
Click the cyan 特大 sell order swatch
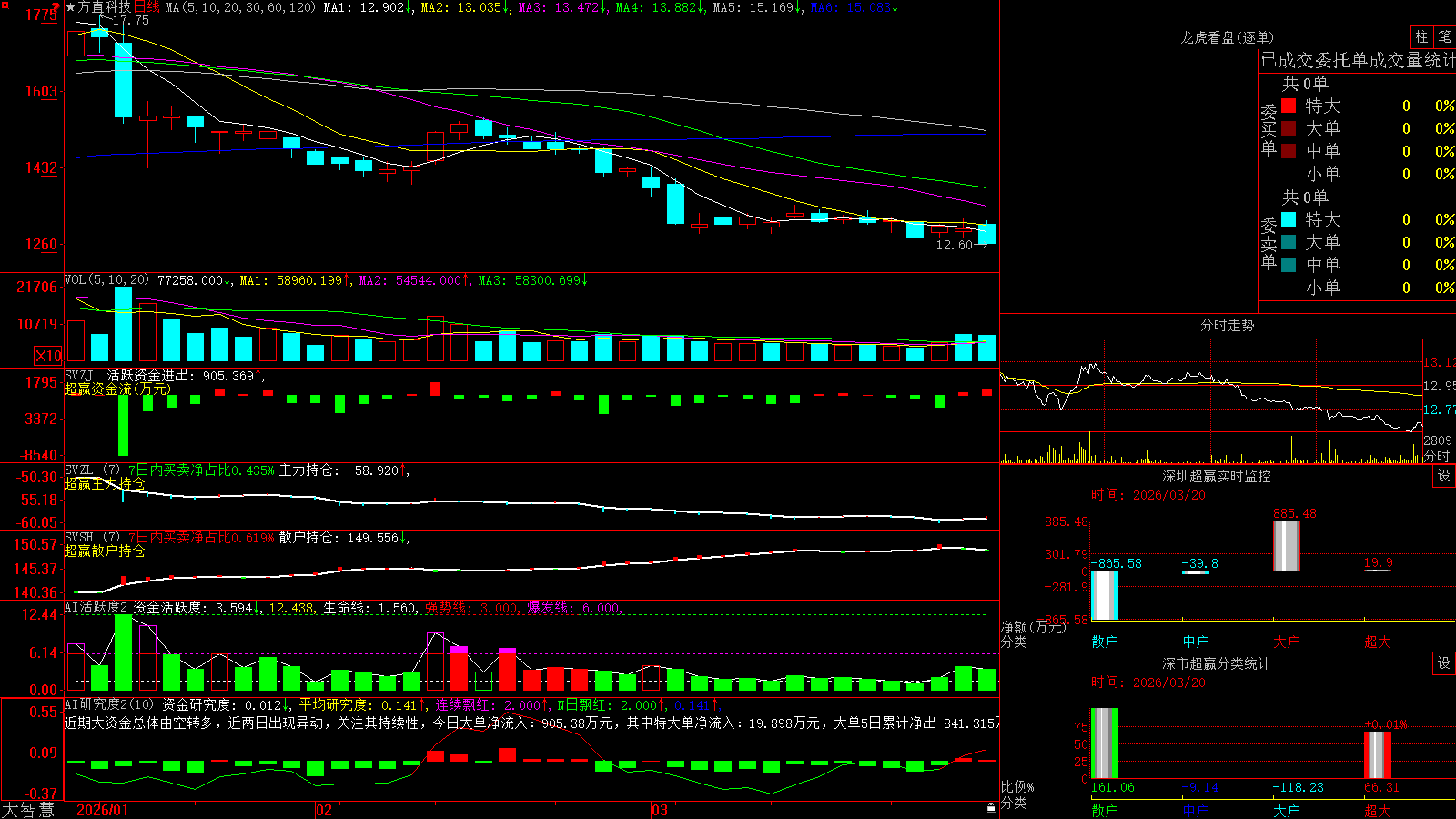click(x=1289, y=219)
